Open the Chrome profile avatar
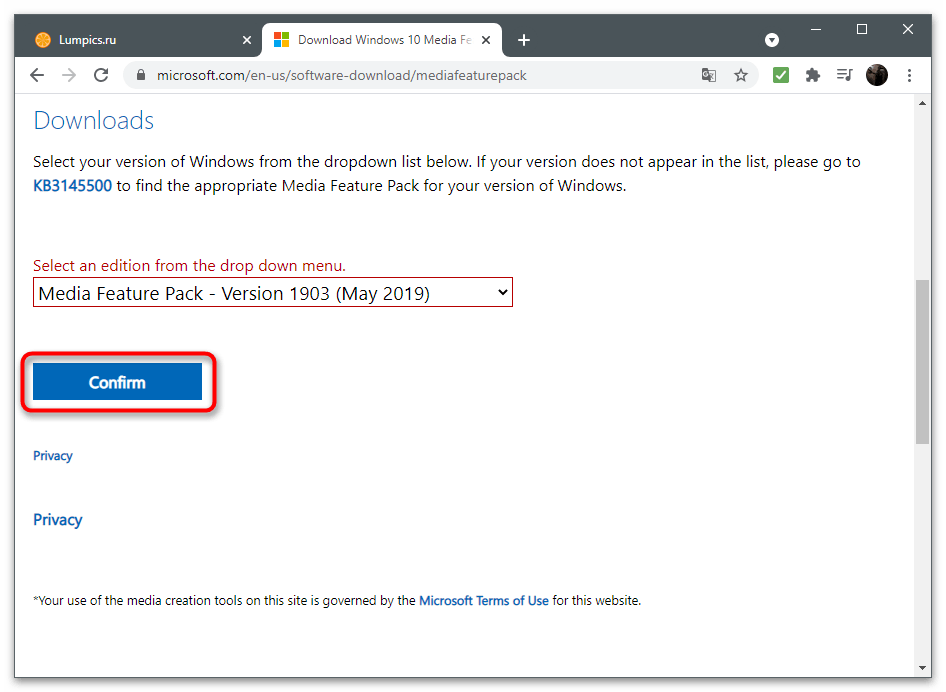This screenshot has height=692, width=946. click(877, 75)
